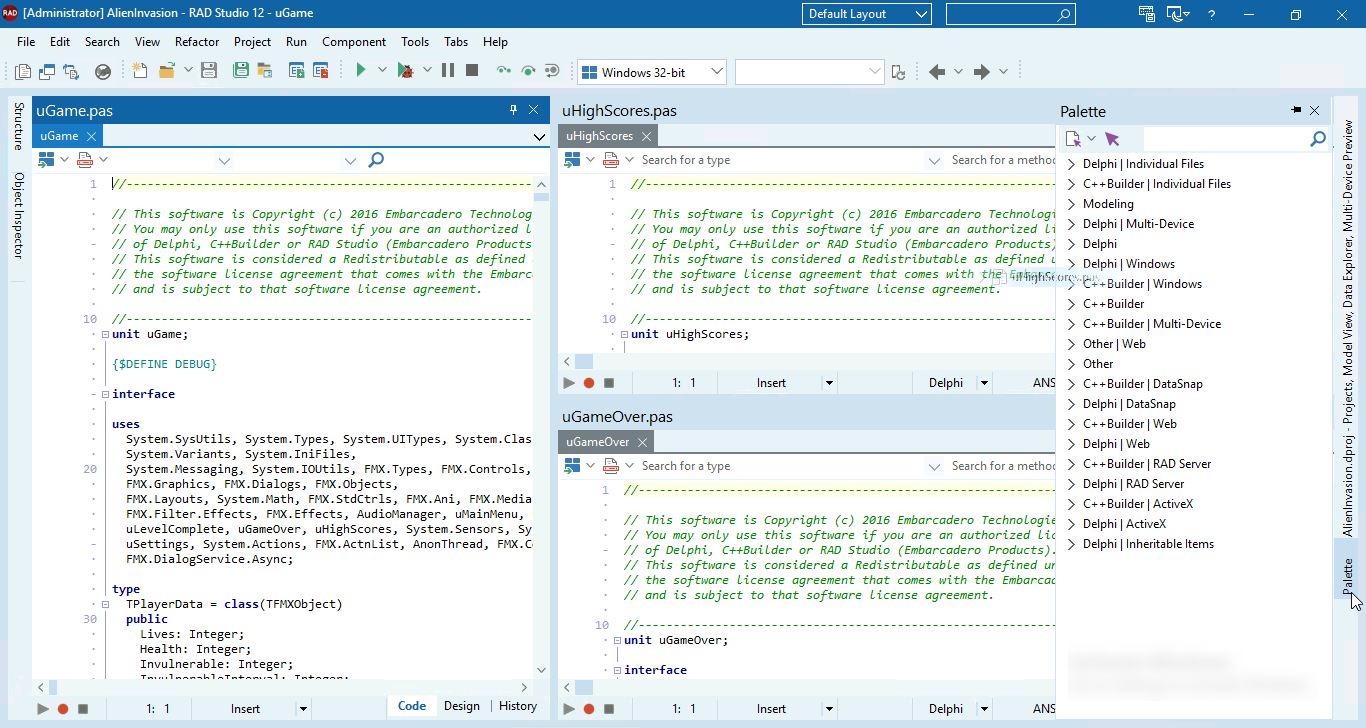Click the refresh target devices icon
Viewport: 1366px width, 728px height.
(x=899, y=72)
